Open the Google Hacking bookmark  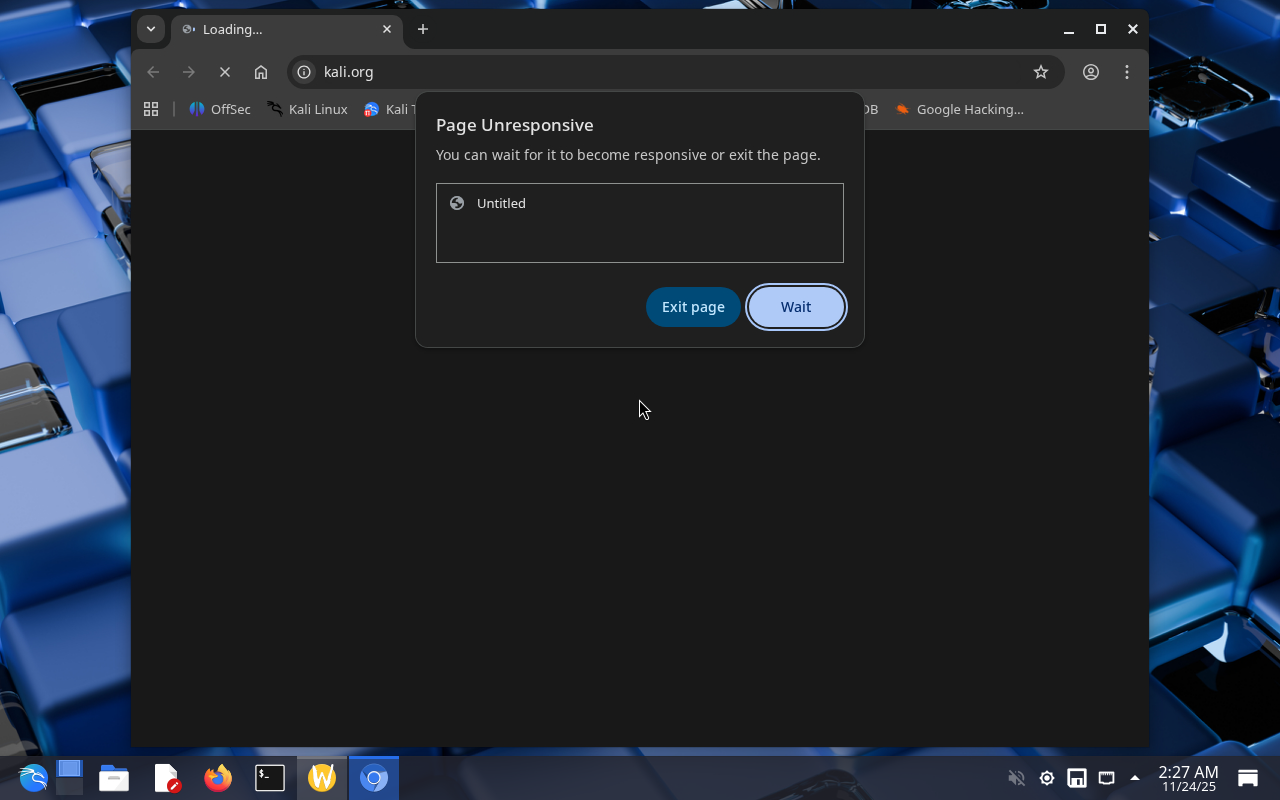click(959, 109)
